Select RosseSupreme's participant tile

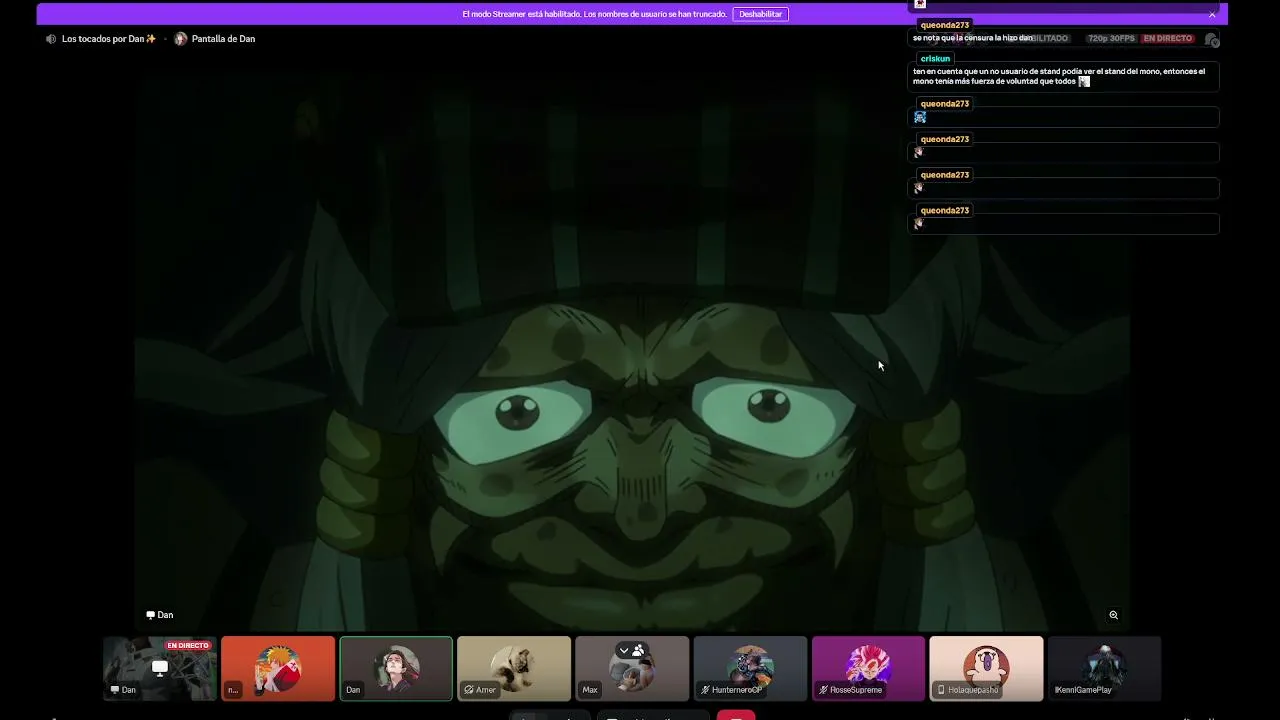click(868, 668)
